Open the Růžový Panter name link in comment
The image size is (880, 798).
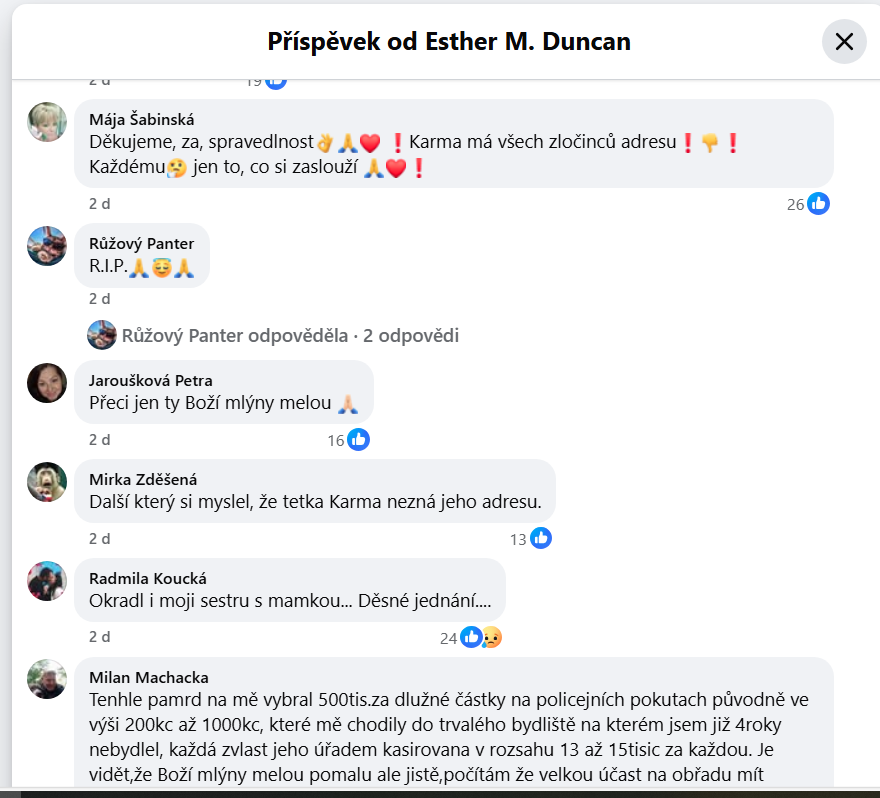tap(141, 244)
